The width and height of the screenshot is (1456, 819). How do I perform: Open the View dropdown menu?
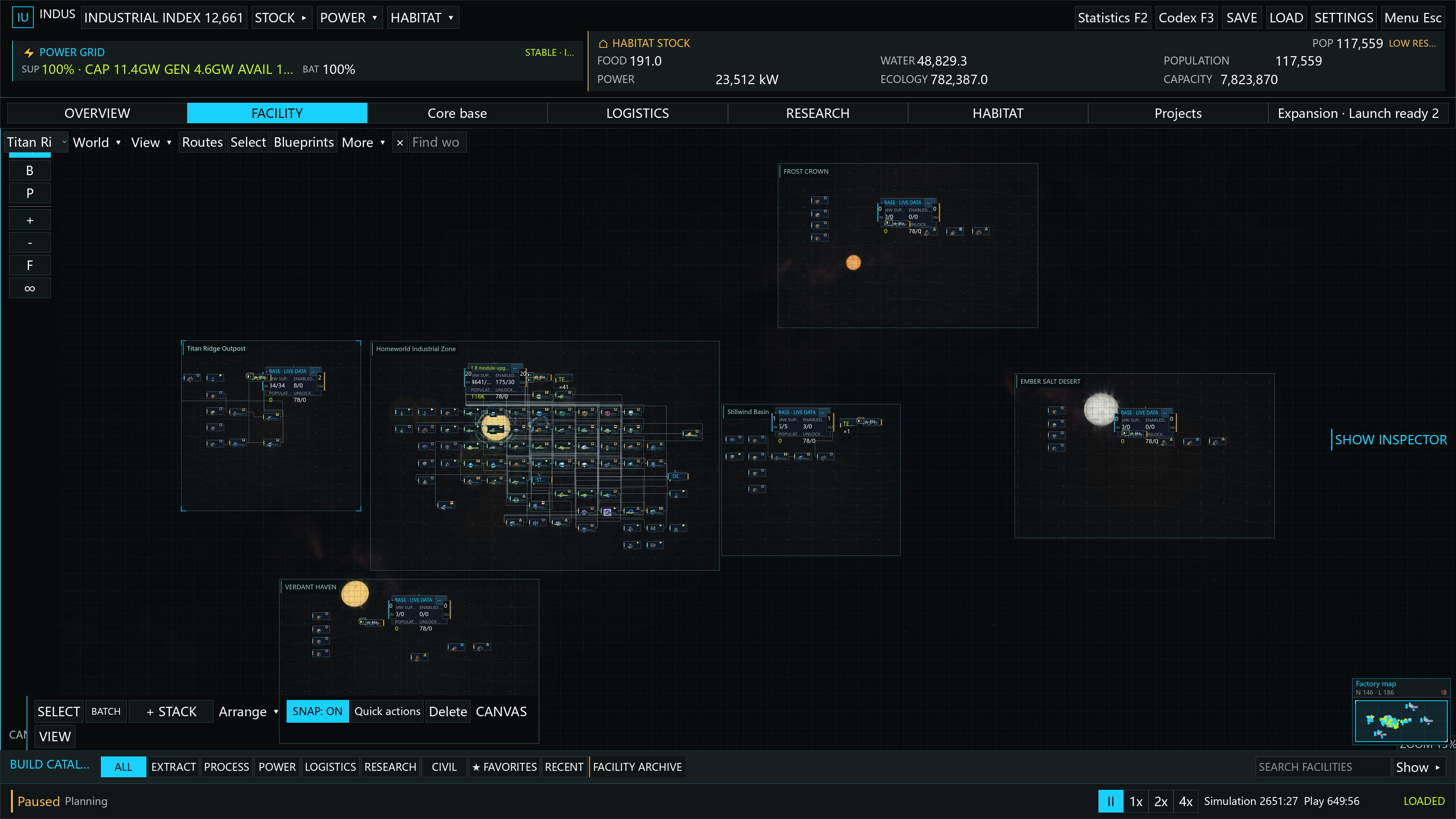(x=151, y=143)
